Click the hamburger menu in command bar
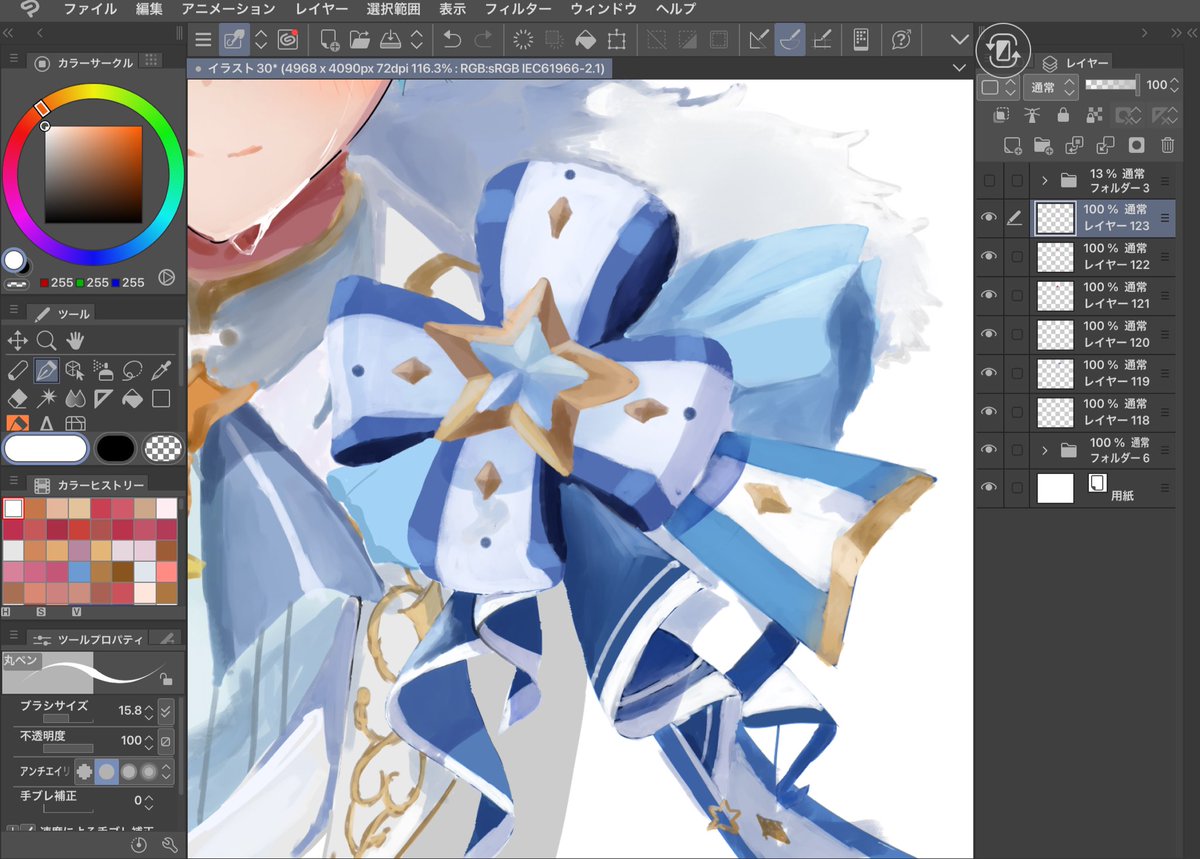Image resolution: width=1200 pixels, height=859 pixels. tap(203, 39)
